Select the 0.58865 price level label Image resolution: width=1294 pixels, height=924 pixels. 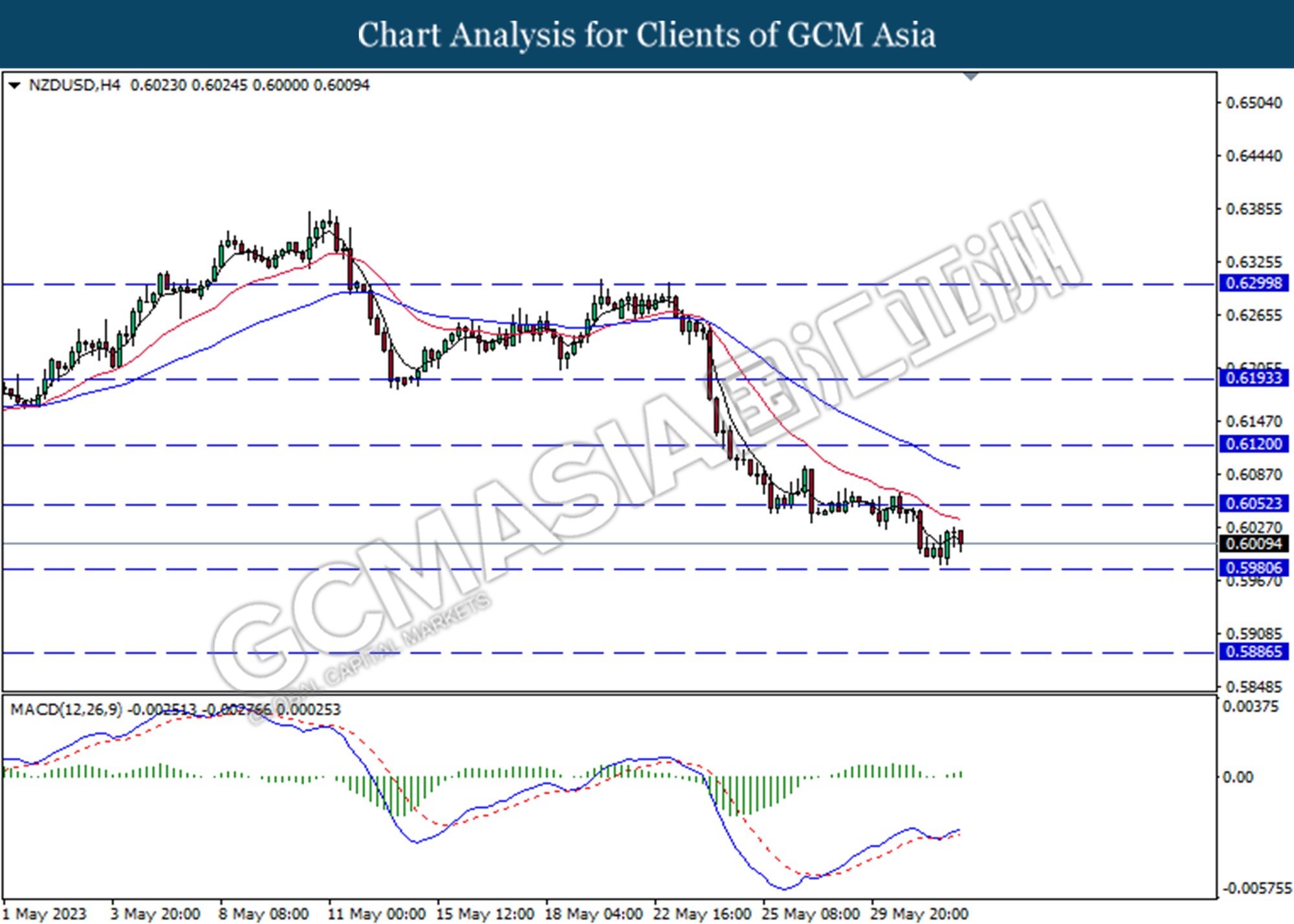pyautogui.click(x=1254, y=652)
